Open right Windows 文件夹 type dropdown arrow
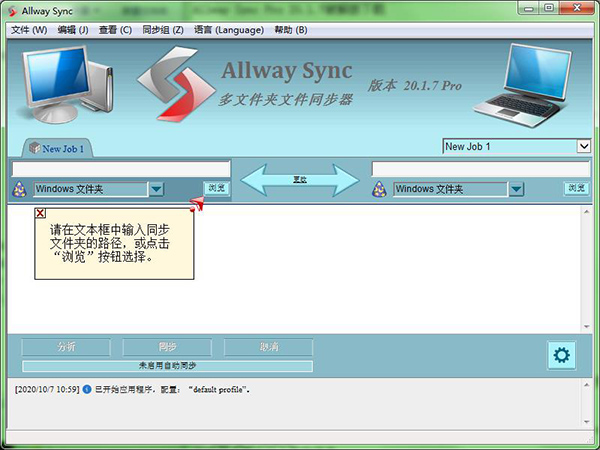Image resolution: width=600 pixels, height=450 pixels. [x=516, y=189]
